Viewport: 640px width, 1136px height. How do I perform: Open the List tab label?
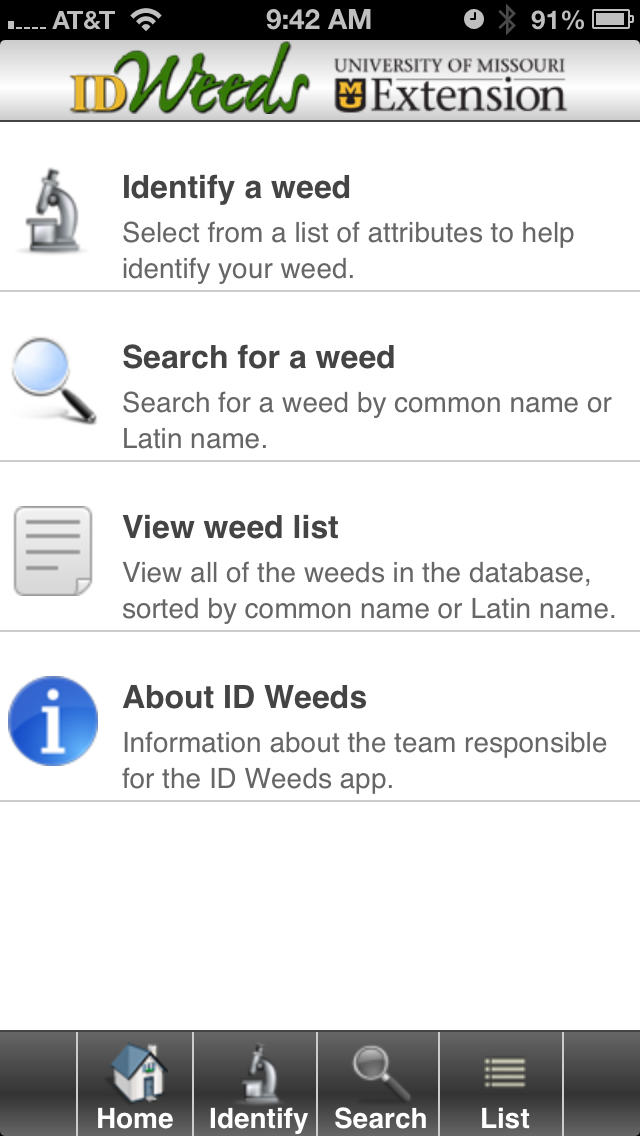pos(505,1118)
